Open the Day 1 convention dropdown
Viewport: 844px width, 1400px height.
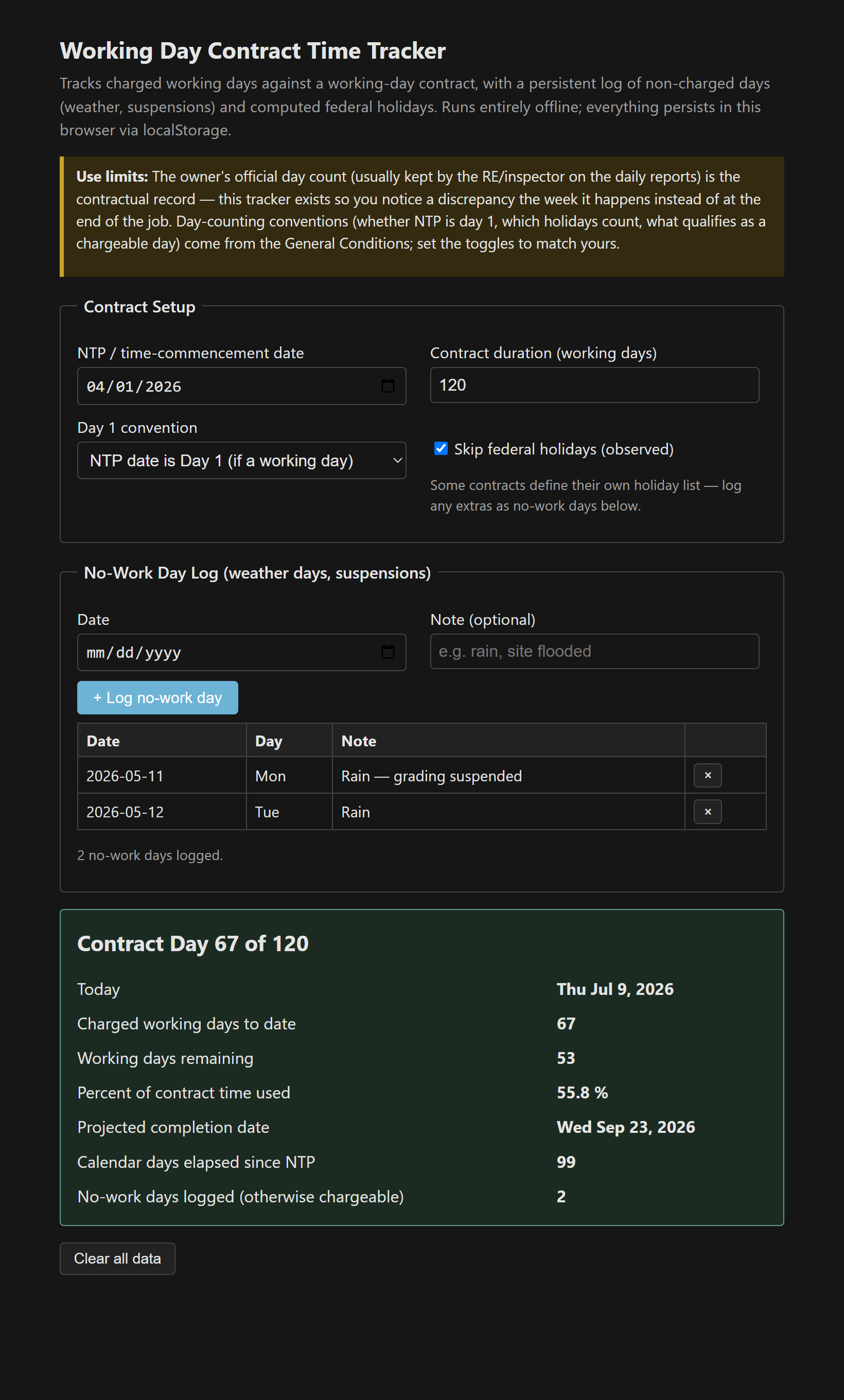click(241, 461)
